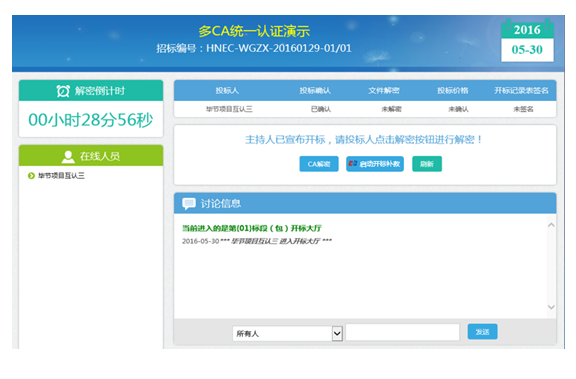Click the 未确认 status cell

click(458, 109)
